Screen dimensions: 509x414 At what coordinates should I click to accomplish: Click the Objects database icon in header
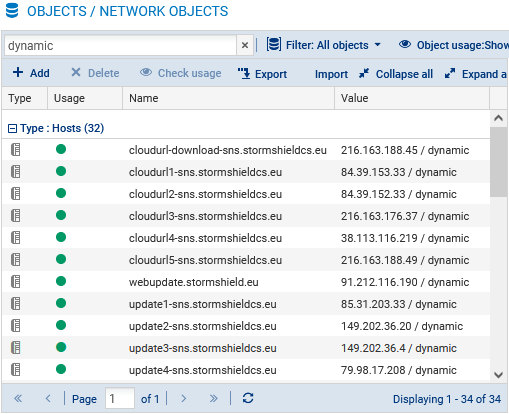(x=12, y=10)
